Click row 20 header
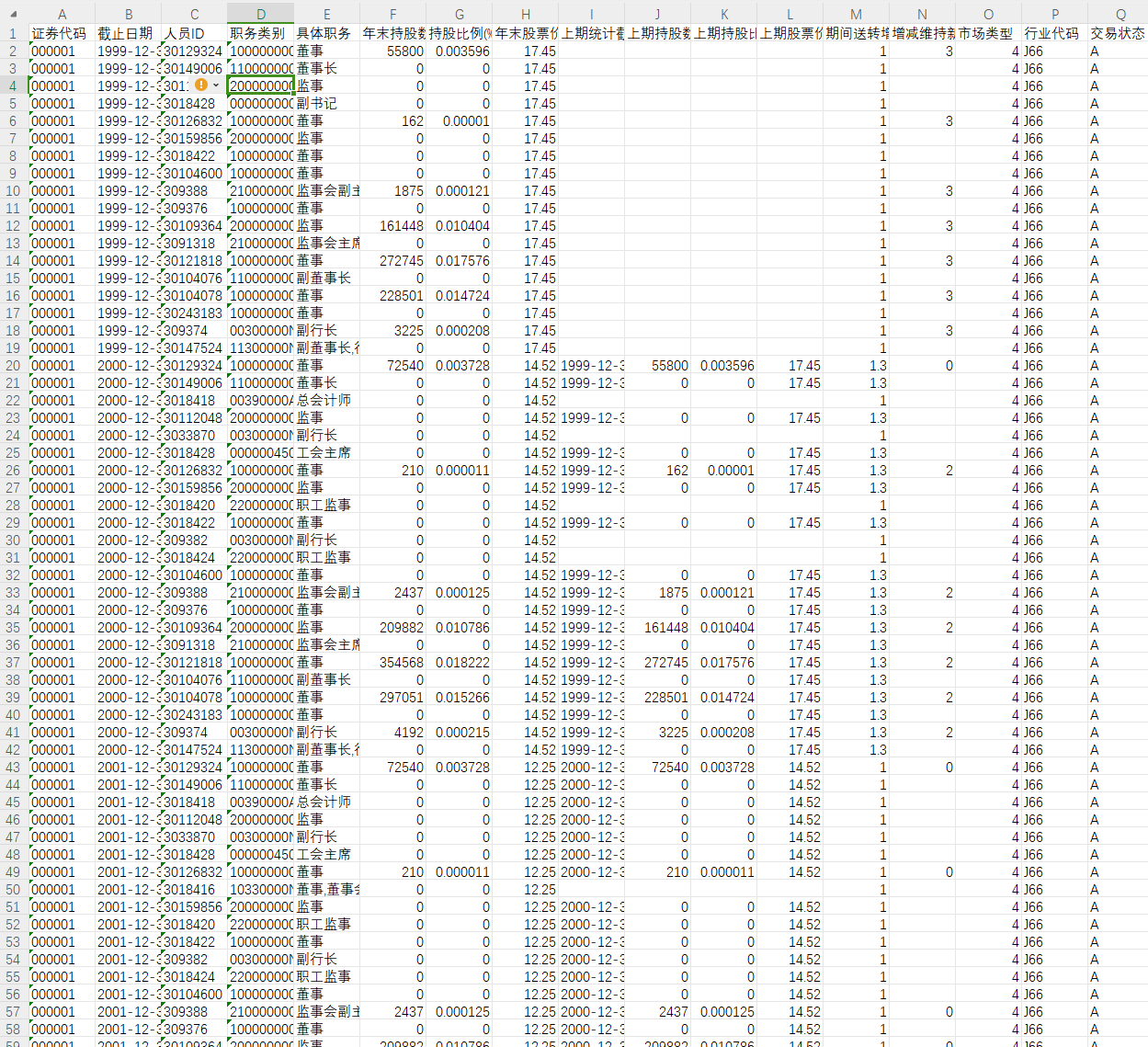The width and height of the screenshot is (1148, 1047). 13,366
